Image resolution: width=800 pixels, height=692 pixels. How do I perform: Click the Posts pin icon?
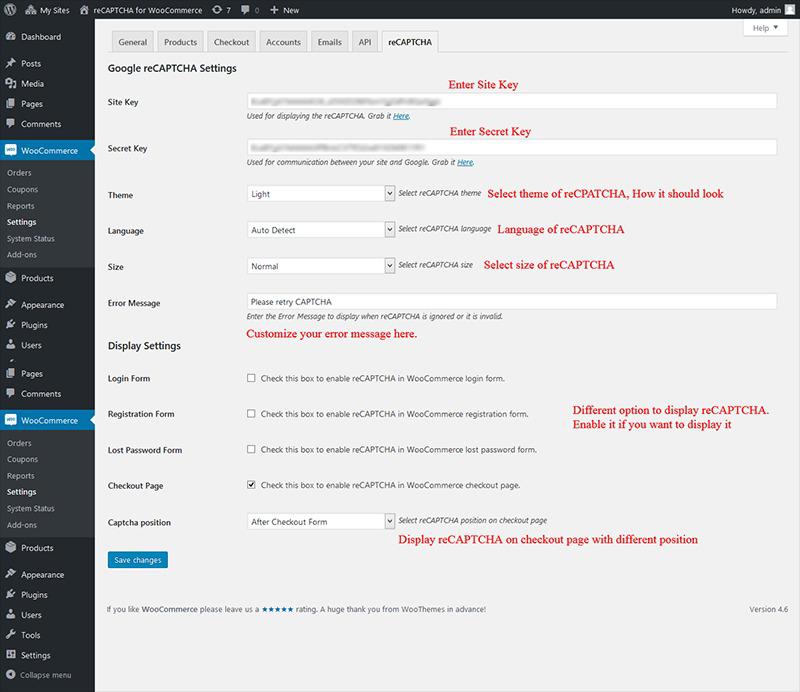(10, 63)
